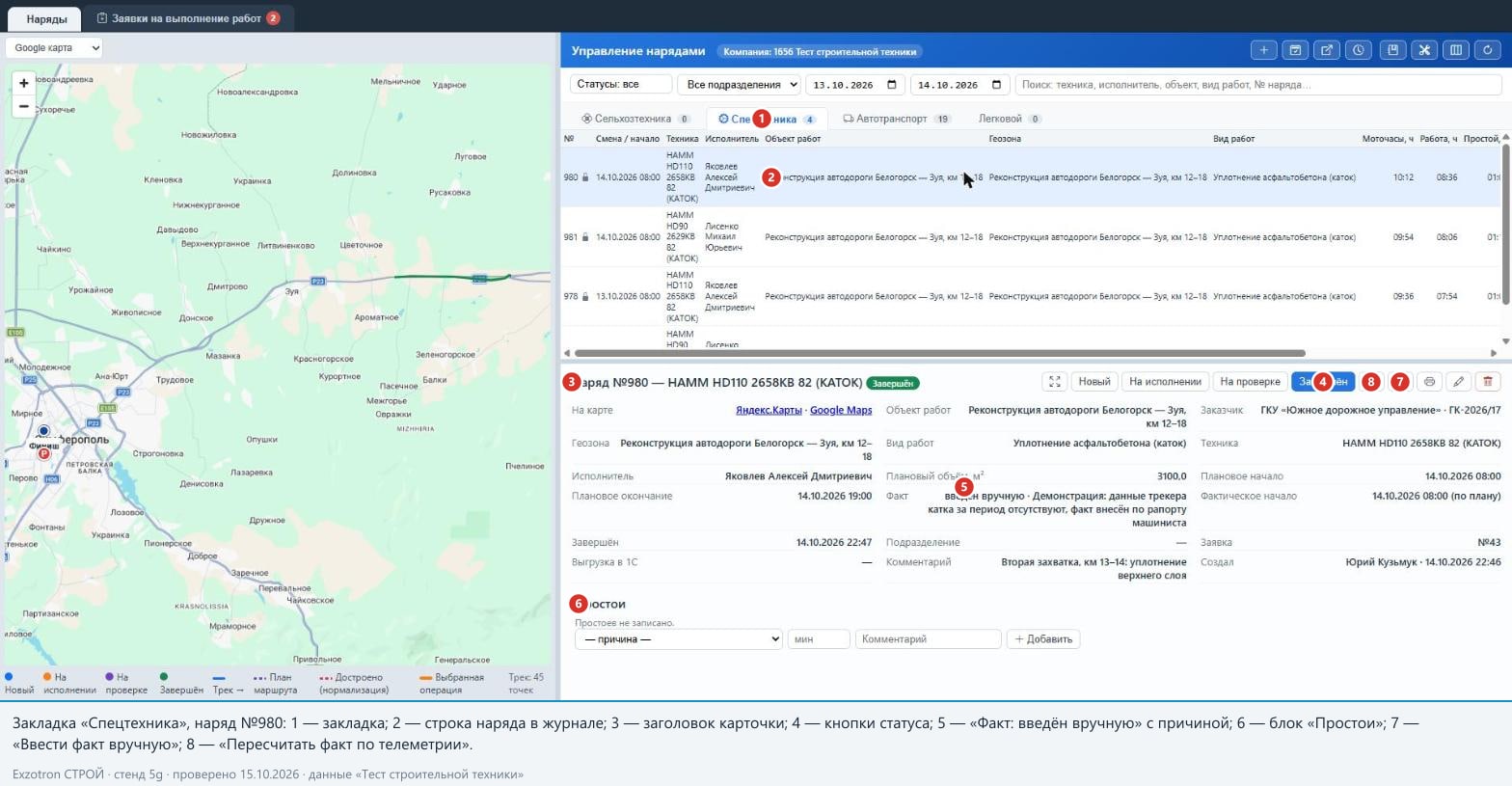
Task: Edit the order with the pencil icon
Action: click(x=1459, y=382)
